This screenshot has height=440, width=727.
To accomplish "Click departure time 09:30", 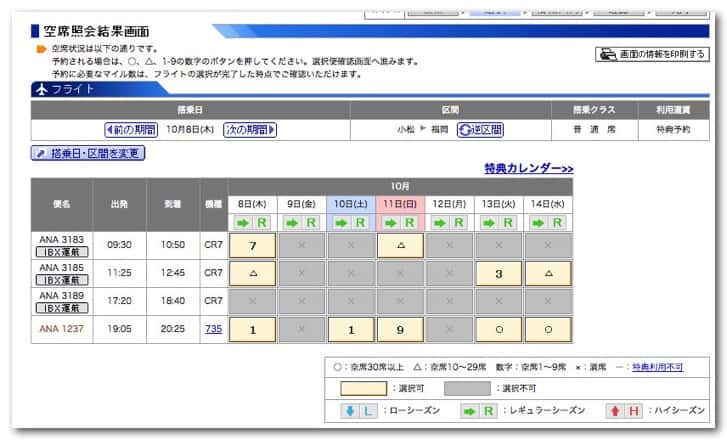I will point(119,245).
